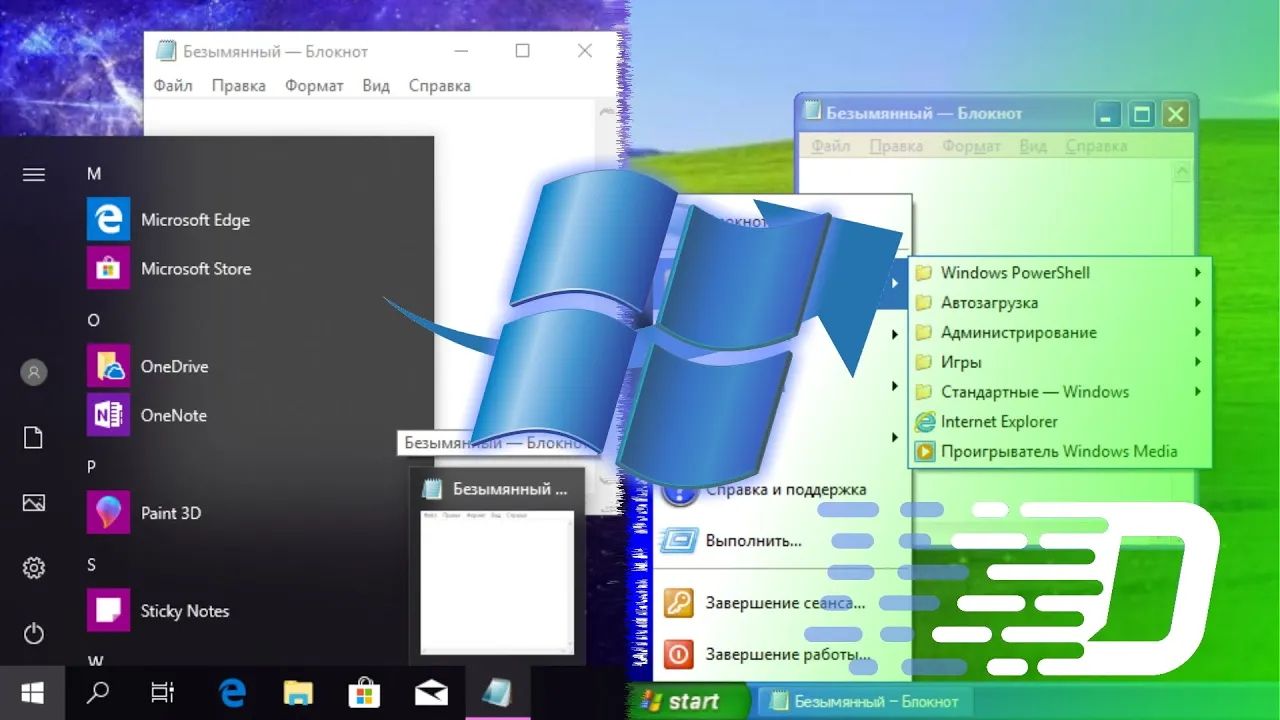Image resolution: width=1280 pixels, height=720 pixels.
Task: Minimize the XP-style Notepad window
Action: click(1107, 114)
